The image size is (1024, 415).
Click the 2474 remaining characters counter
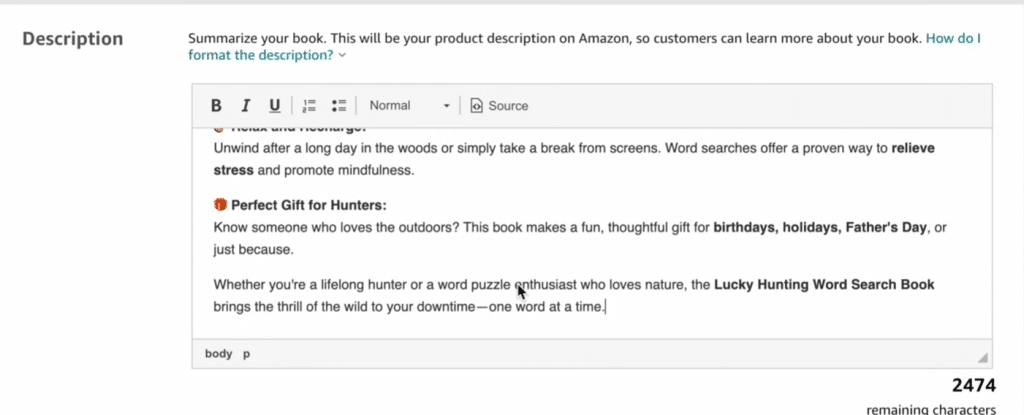pos(972,385)
